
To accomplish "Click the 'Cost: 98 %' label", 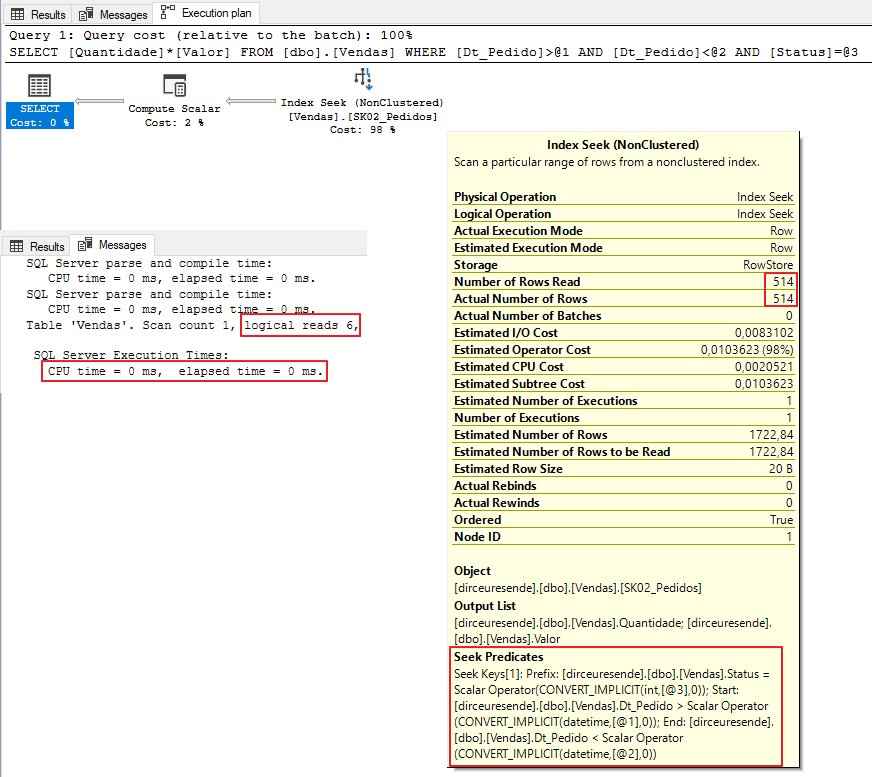I will (362, 130).
